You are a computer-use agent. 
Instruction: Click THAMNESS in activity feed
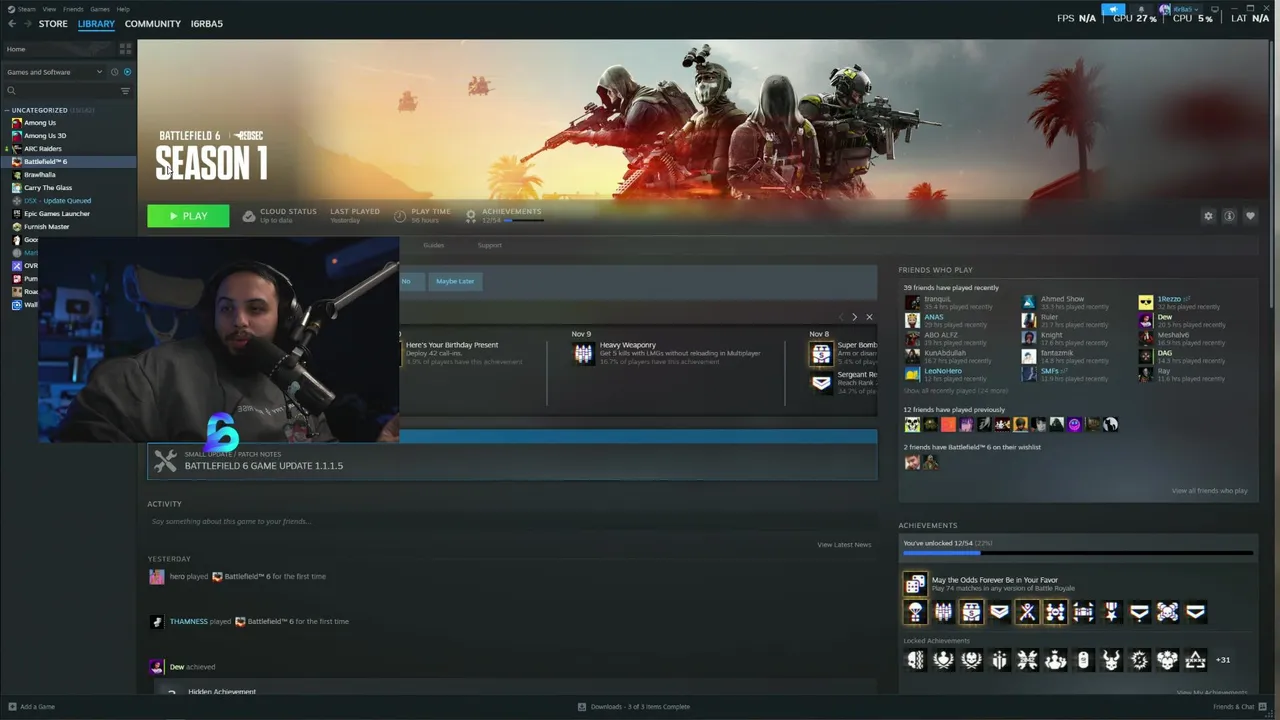pyautogui.click(x=189, y=621)
